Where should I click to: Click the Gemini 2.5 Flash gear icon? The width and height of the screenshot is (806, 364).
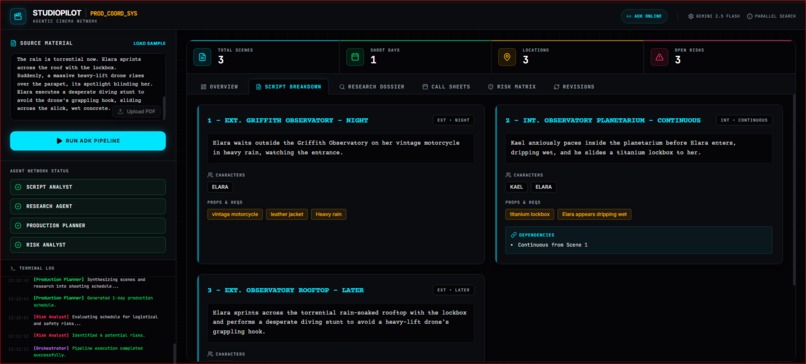[x=691, y=16]
